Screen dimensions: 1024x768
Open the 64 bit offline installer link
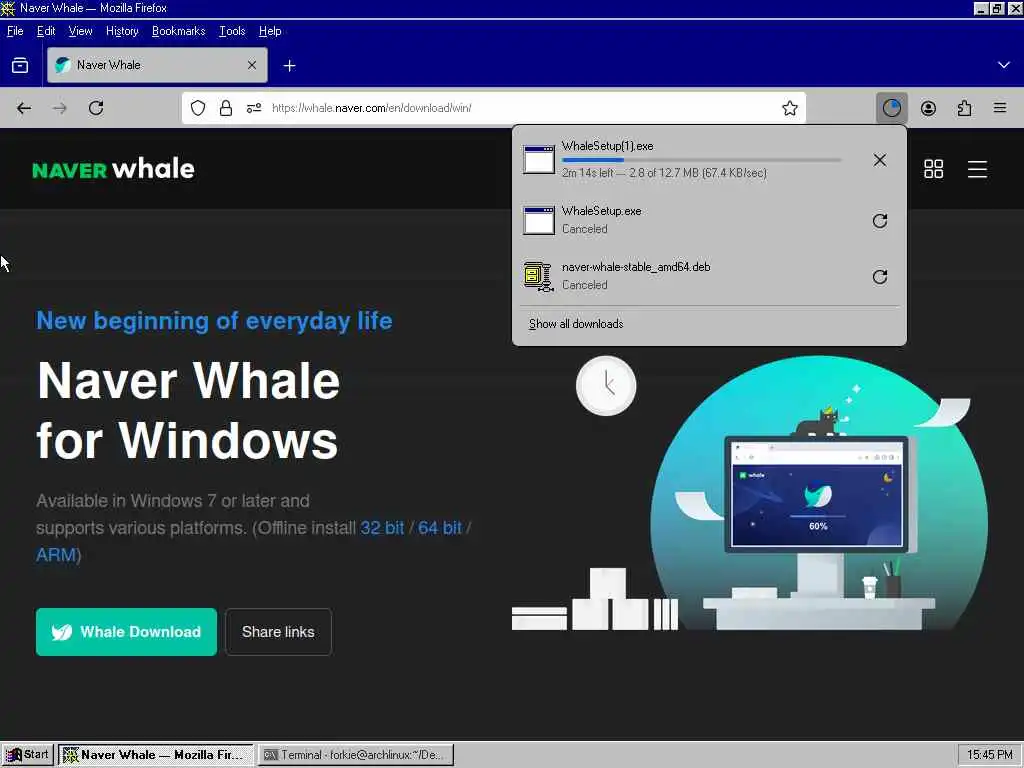click(x=440, y=528)
